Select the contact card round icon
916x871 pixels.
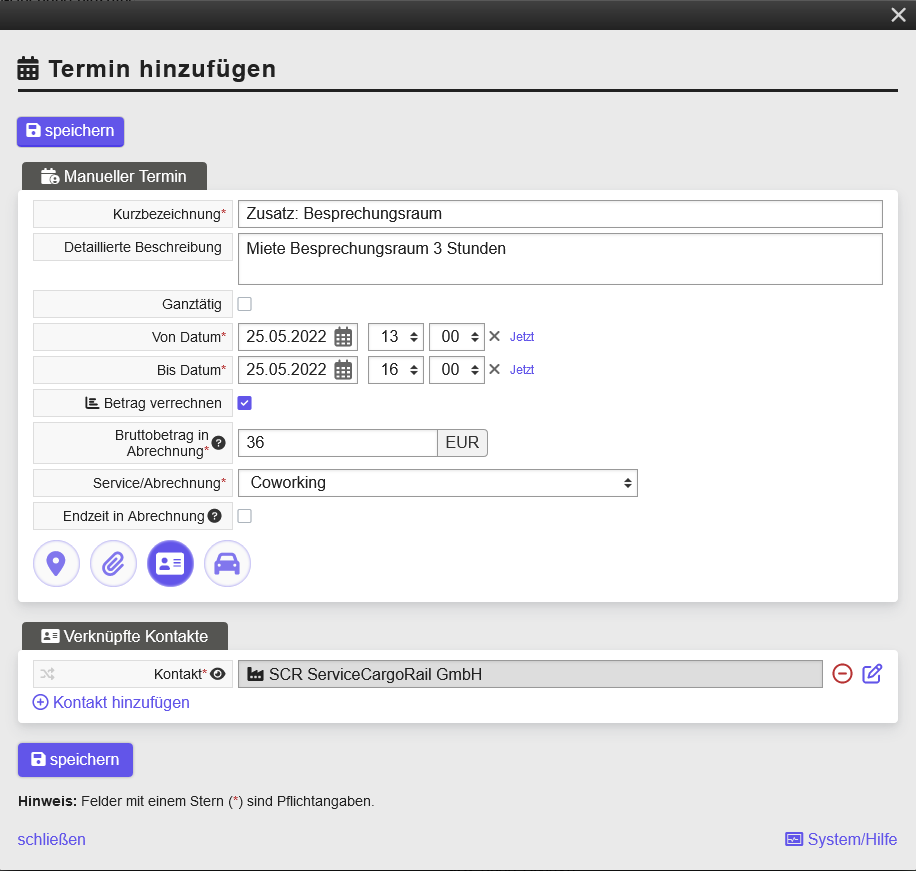click(170, 563)
